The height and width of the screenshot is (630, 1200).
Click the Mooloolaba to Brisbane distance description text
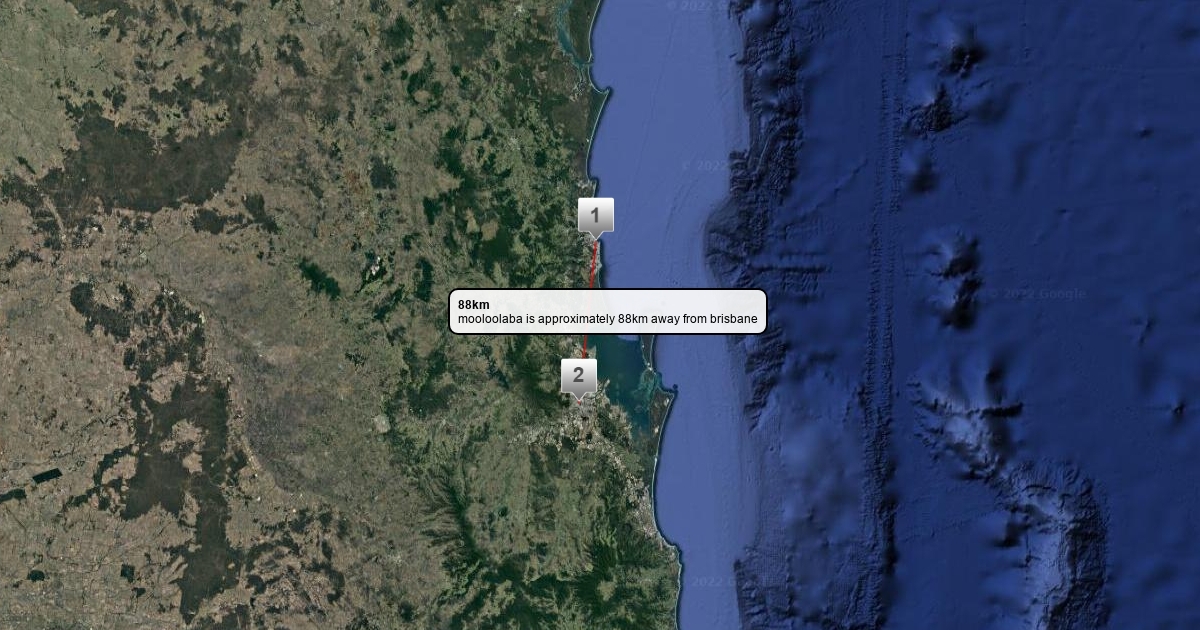607,319
